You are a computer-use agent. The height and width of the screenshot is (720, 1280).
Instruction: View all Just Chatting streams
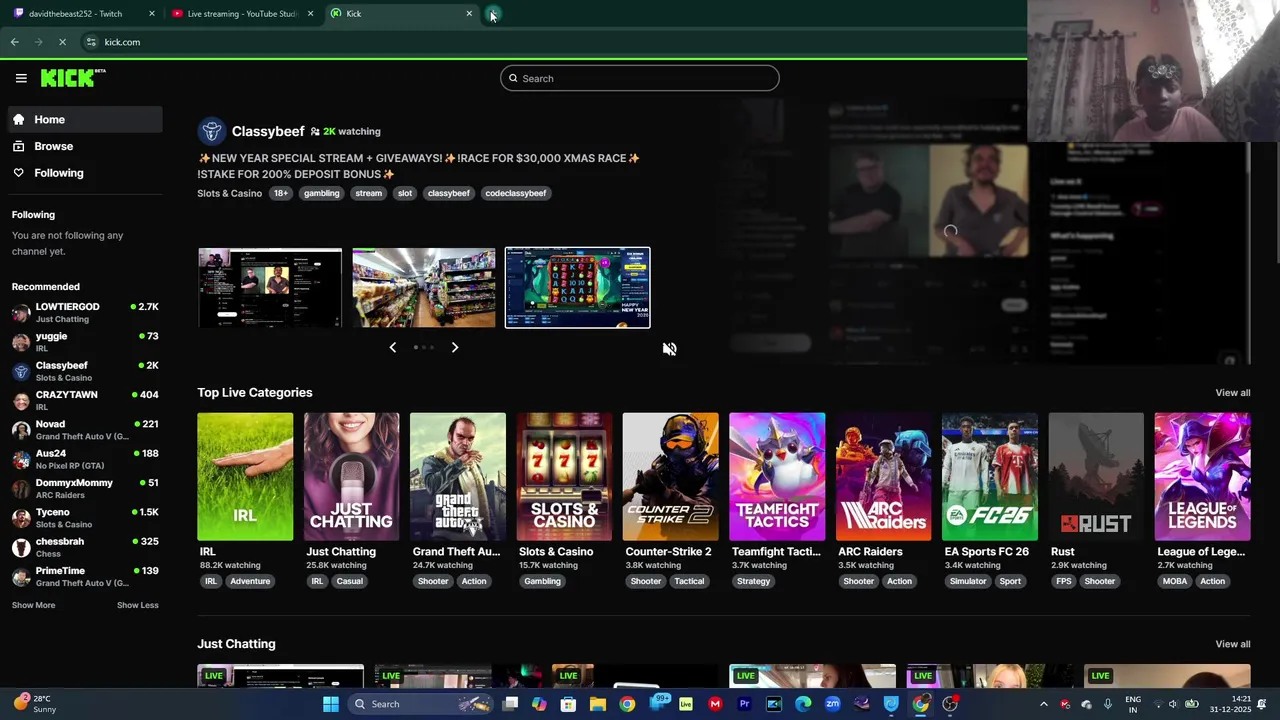click(1232, 644)
